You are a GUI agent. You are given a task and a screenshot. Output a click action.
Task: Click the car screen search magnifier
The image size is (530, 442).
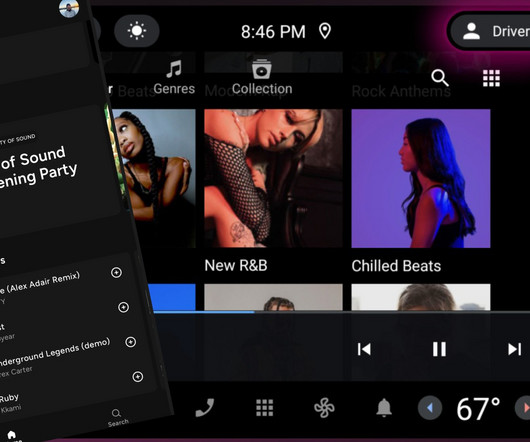pyautogui.click(x=440, y=78)
